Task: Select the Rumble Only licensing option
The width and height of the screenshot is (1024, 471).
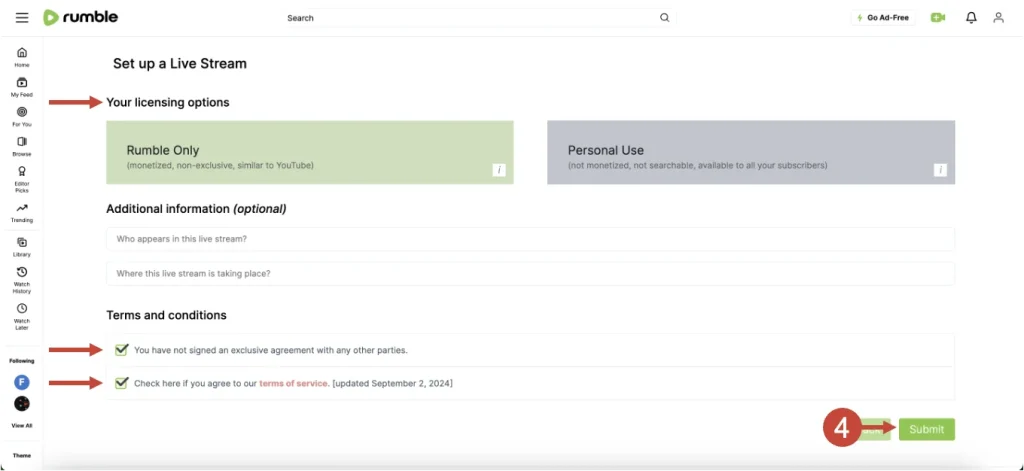Action: pyautogui.click(x=309, y=152)
